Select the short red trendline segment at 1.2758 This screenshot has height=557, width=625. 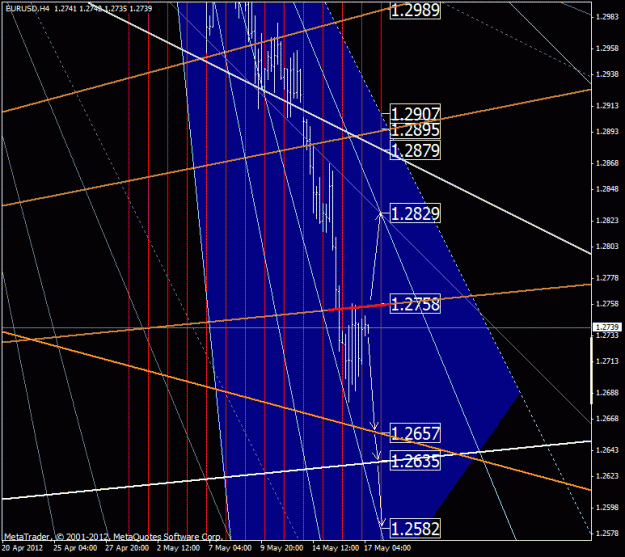pyautogui.click(x=359, y=307)
